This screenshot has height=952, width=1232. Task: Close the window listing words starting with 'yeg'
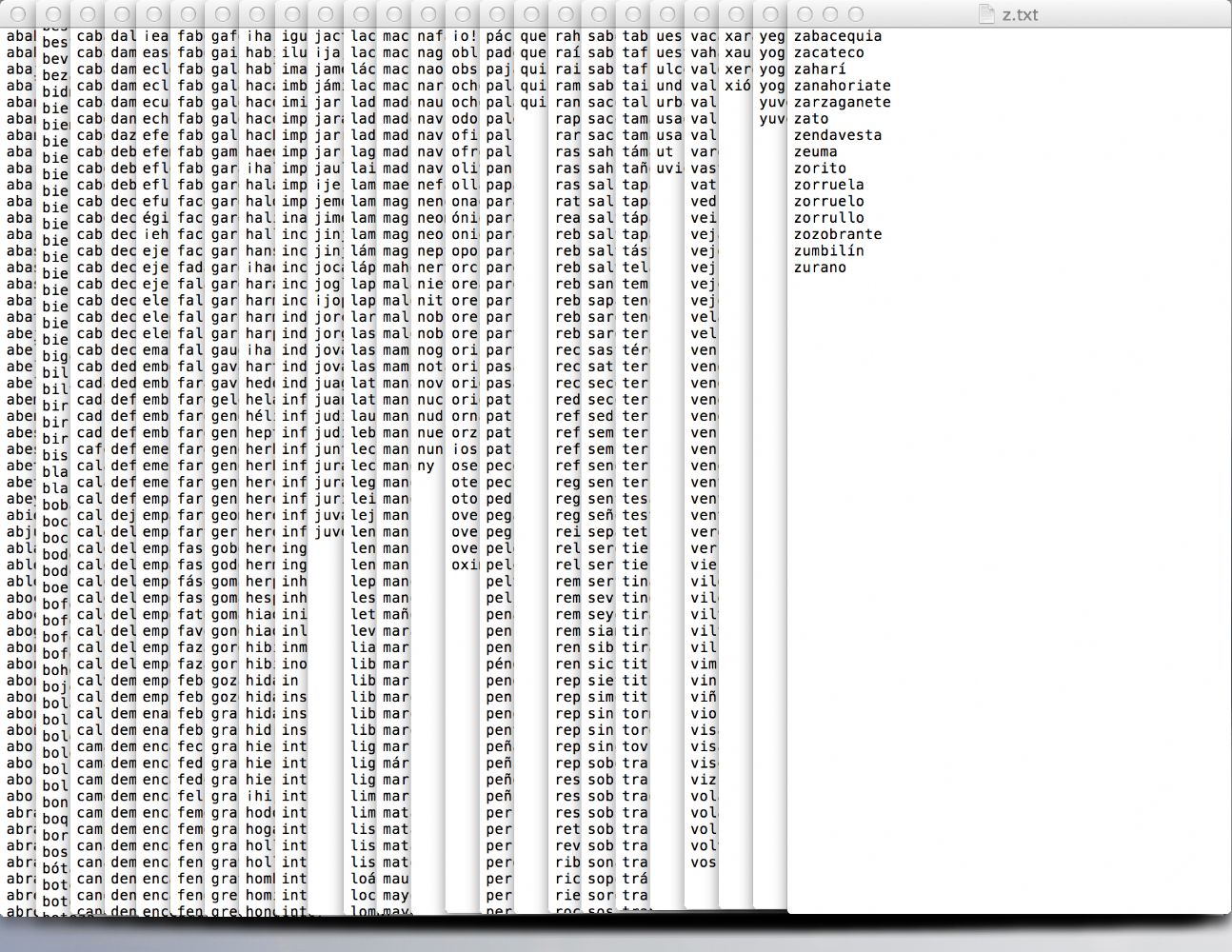(771, 14)
